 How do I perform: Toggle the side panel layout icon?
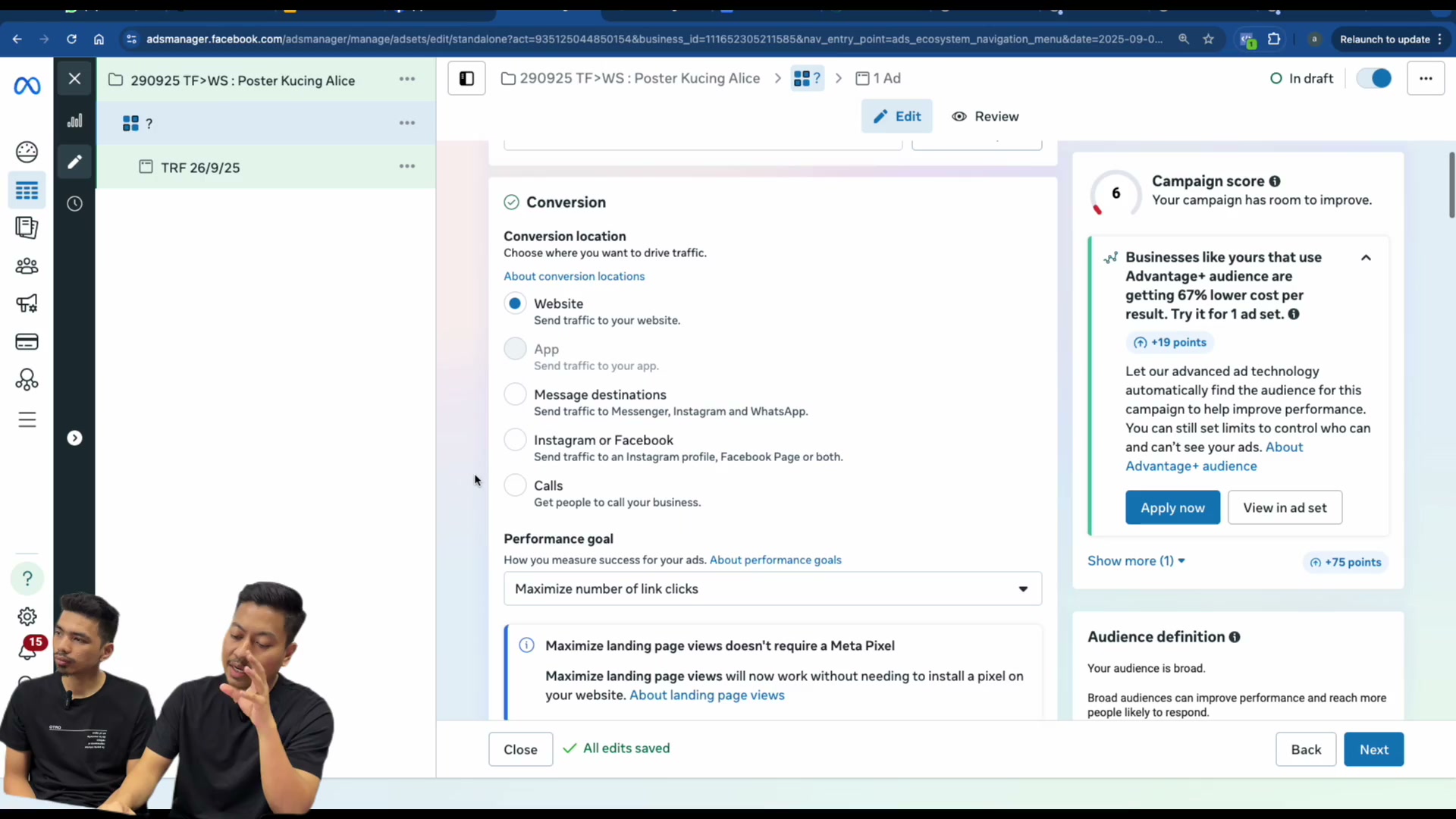pyautogui.click(x=466, y=78)
